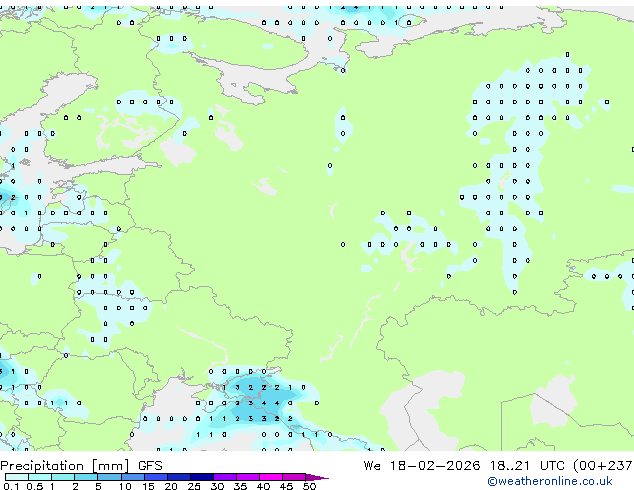The image size is (634, 490).
Task: Click the '(00+237' forecast run offset text
Action: click(603, 466)
